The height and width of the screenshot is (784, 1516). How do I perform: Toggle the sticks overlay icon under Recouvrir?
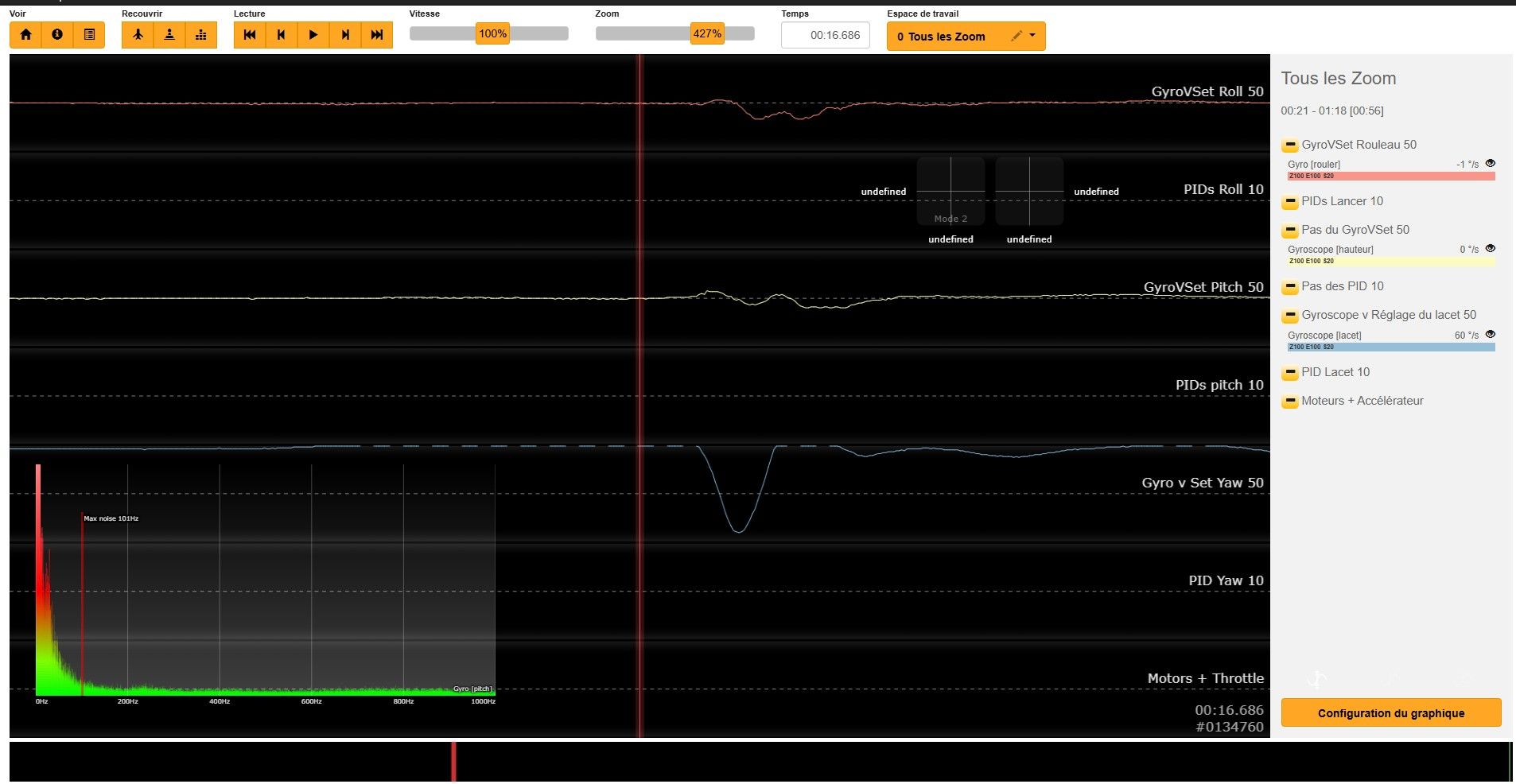[x=169, y=35]
